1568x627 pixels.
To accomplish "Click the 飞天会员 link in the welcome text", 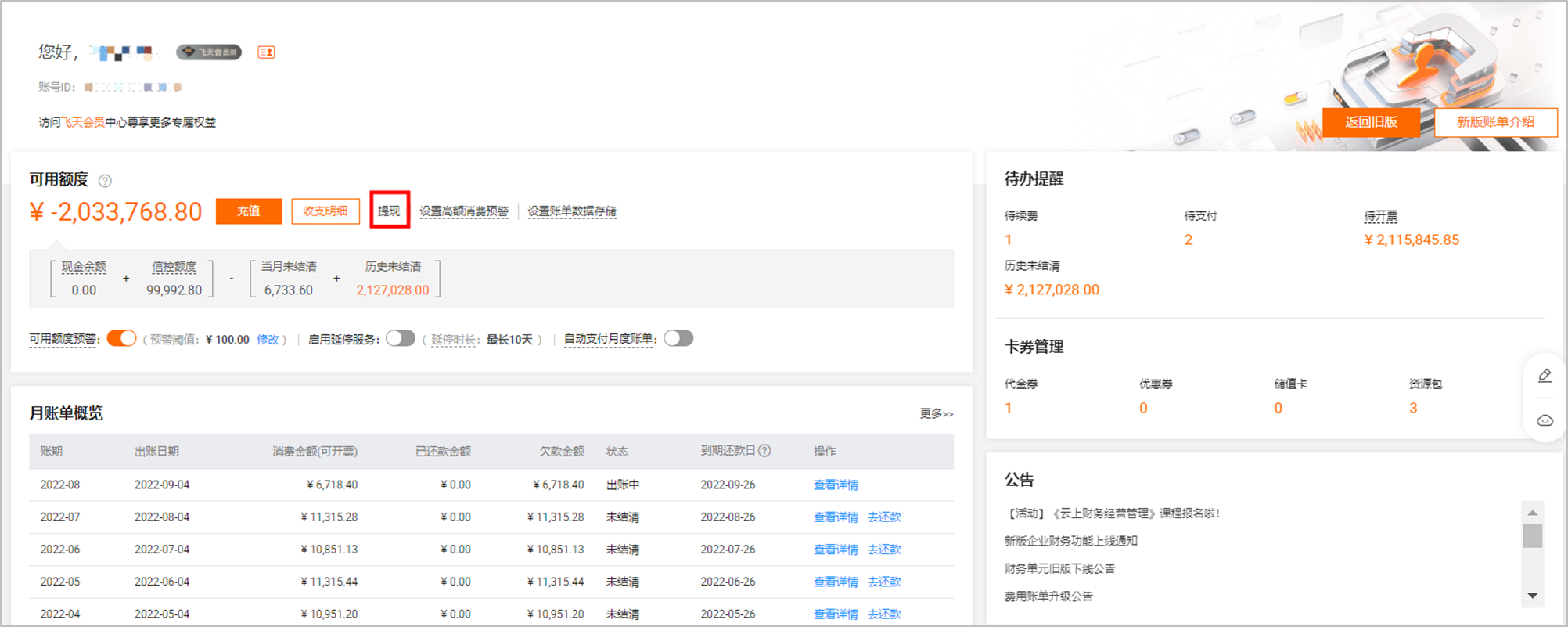I will pos(83,122).
